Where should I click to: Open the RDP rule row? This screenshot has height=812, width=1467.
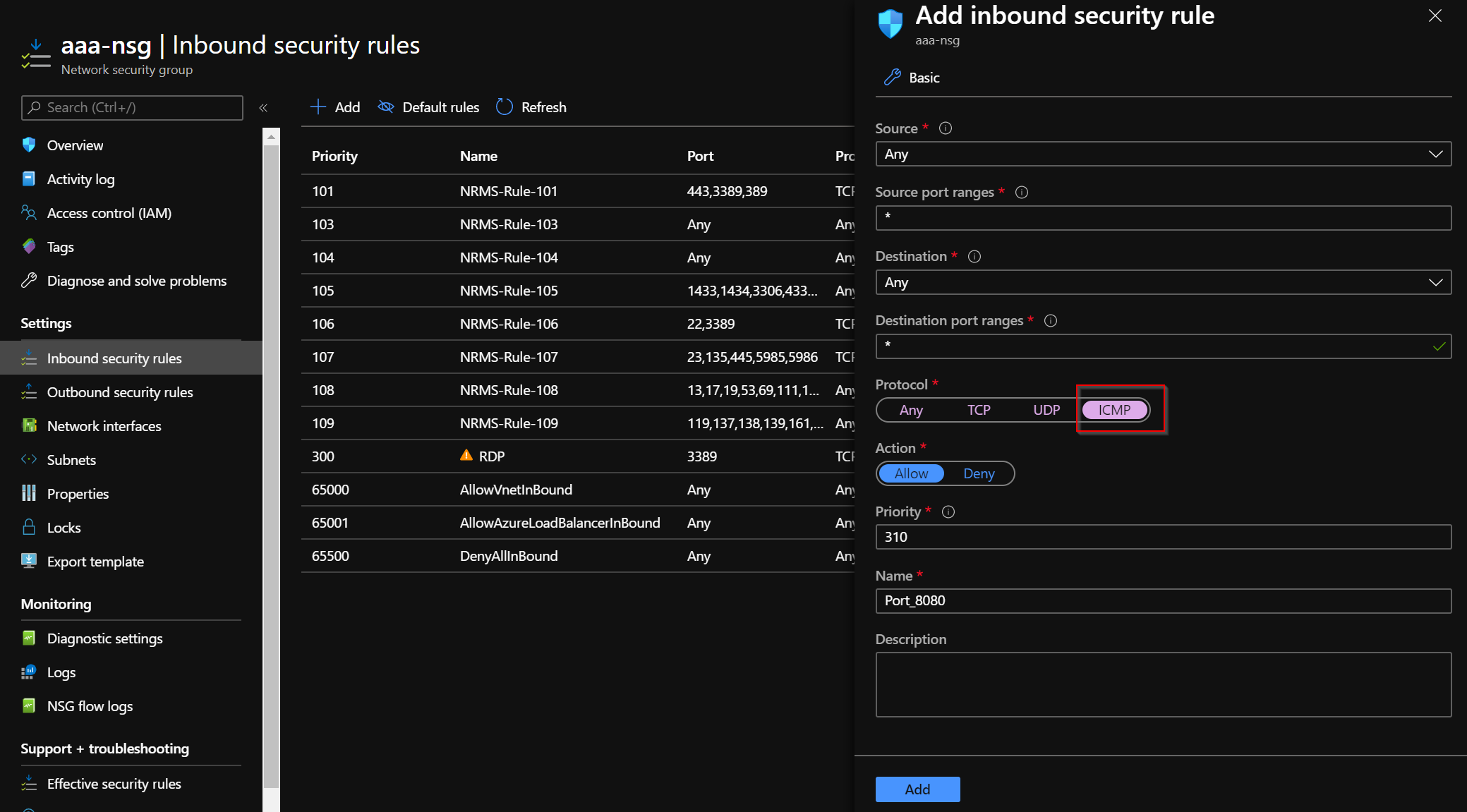click(577, 456)
